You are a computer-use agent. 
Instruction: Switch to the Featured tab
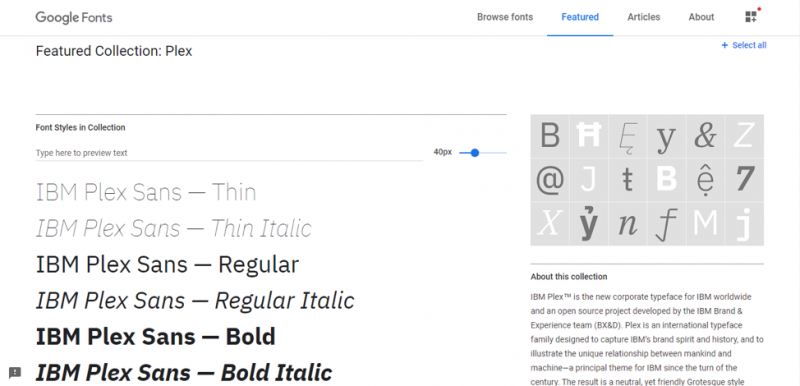tap(580, 17)
